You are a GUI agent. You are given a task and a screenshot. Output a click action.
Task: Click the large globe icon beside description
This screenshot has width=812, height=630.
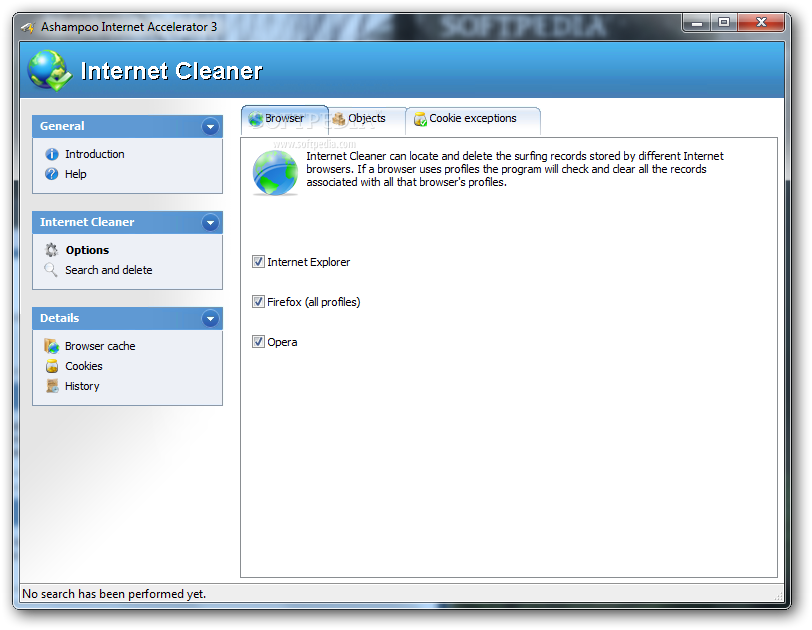[x=275, y=173]
